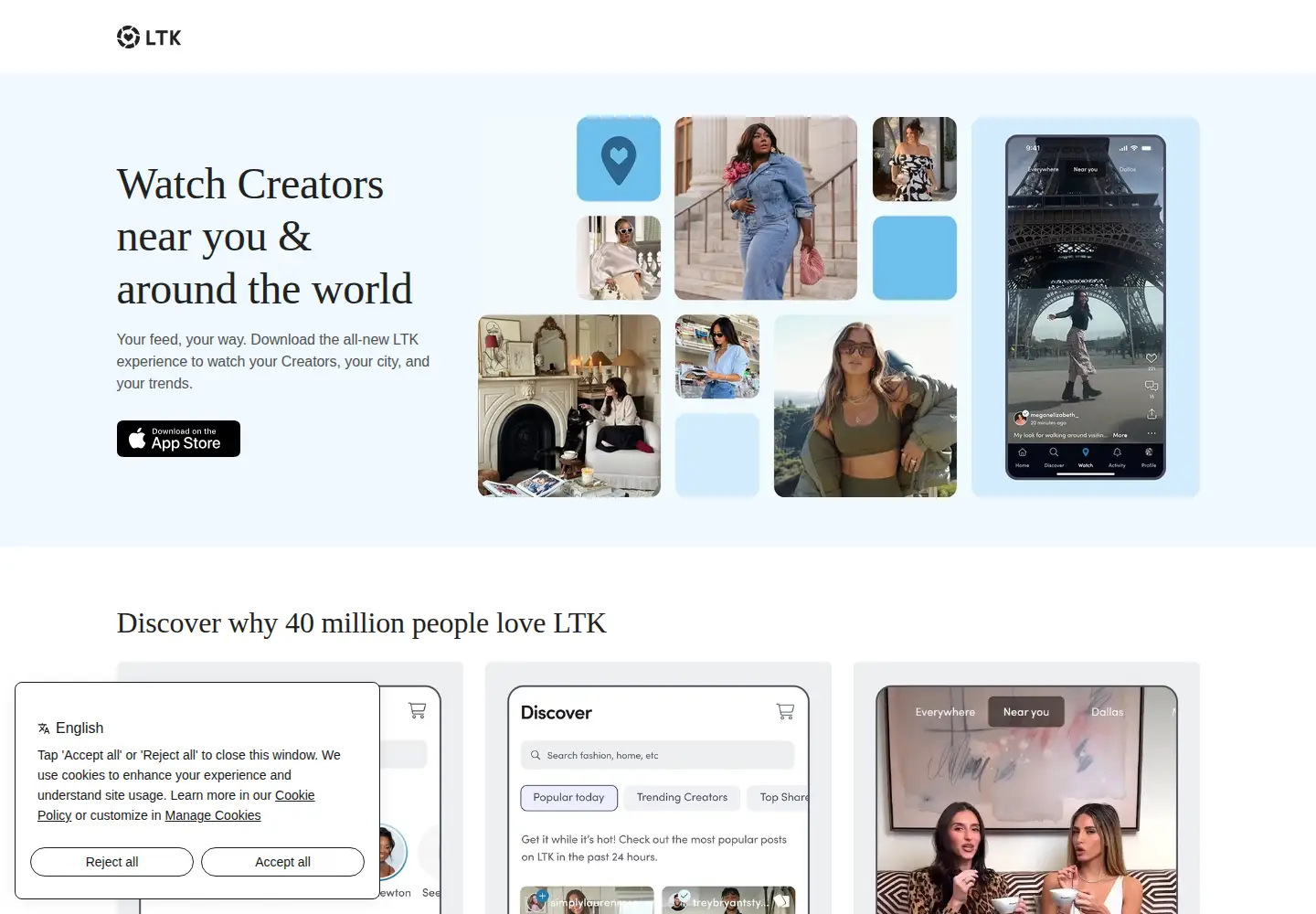Click the English language label in cookie dialog

pyautogui.click(x=80, y=728)
